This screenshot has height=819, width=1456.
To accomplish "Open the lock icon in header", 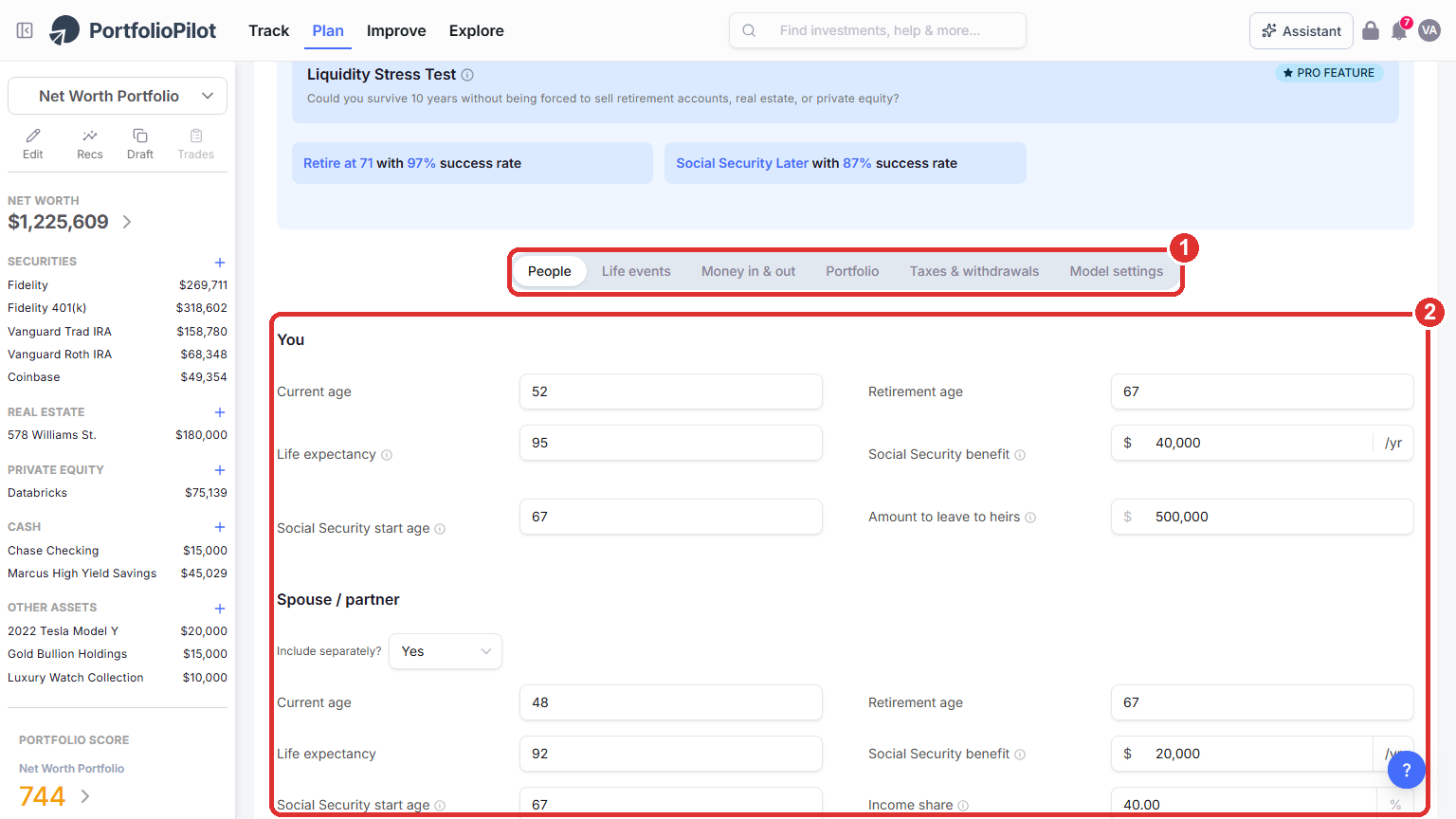I will (x=1371, y=30).
